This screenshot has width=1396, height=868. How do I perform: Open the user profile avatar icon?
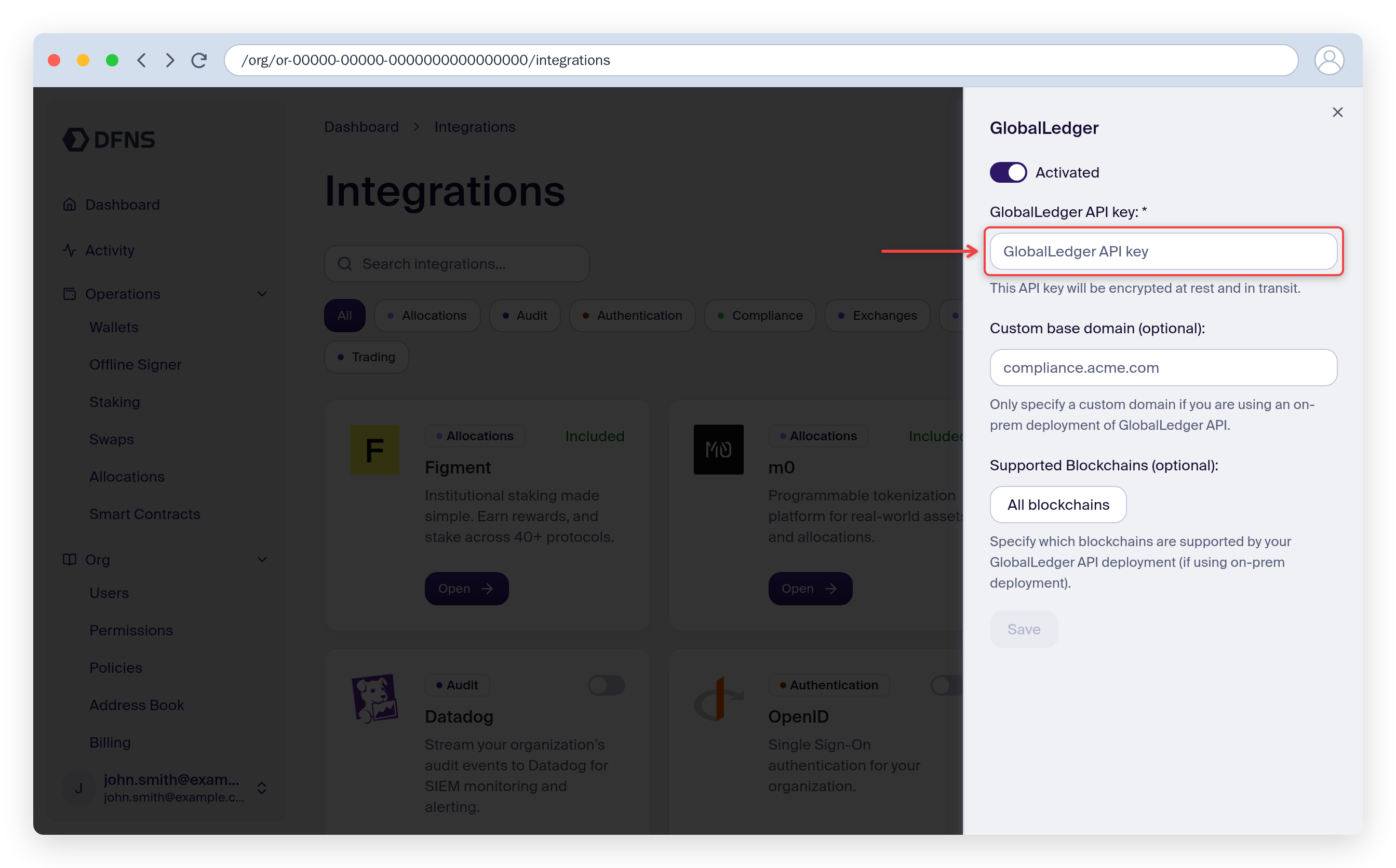(x=1329, y=60)
